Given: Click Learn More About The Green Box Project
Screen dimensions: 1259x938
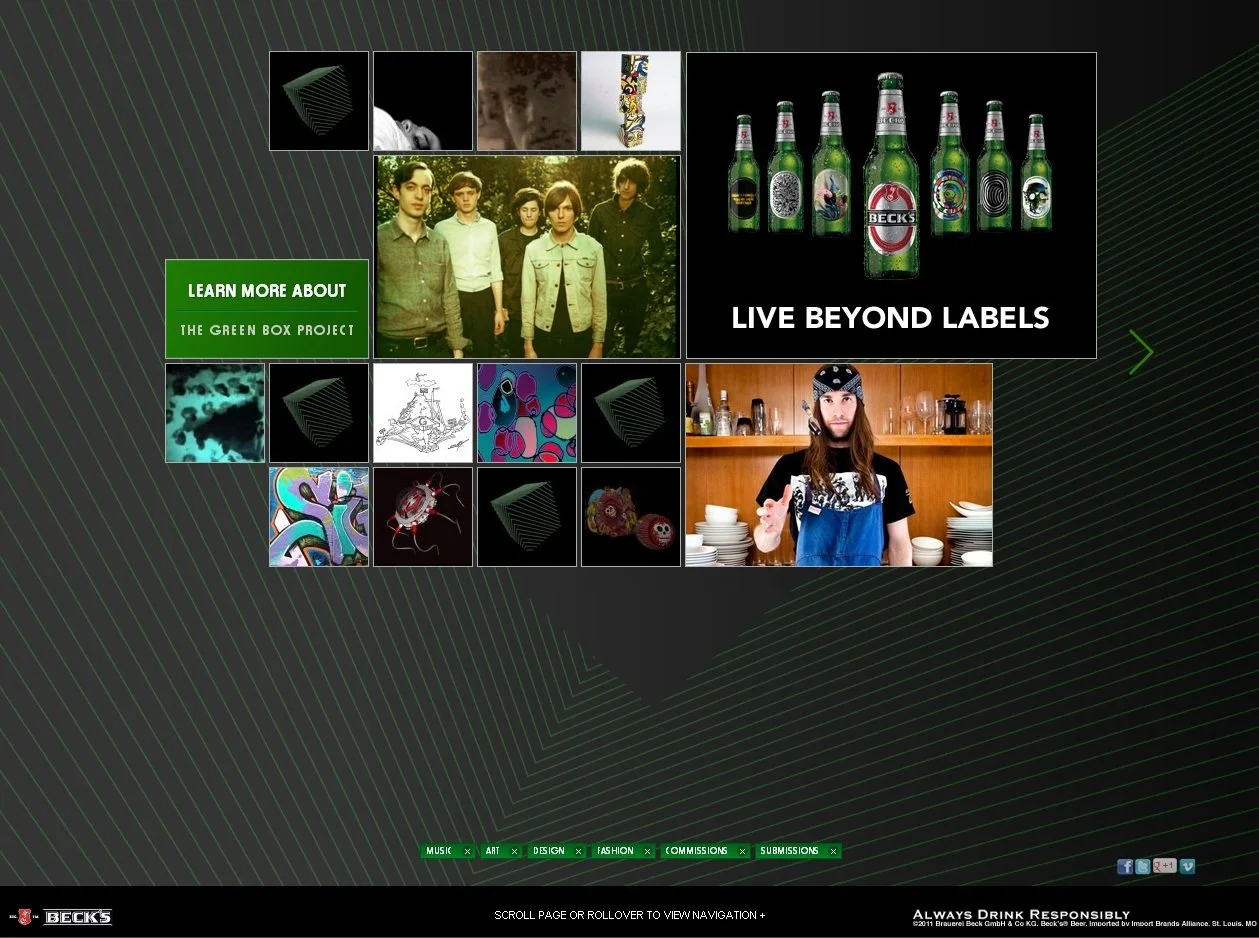Looking at the screenshot, I should coord(267,309).
